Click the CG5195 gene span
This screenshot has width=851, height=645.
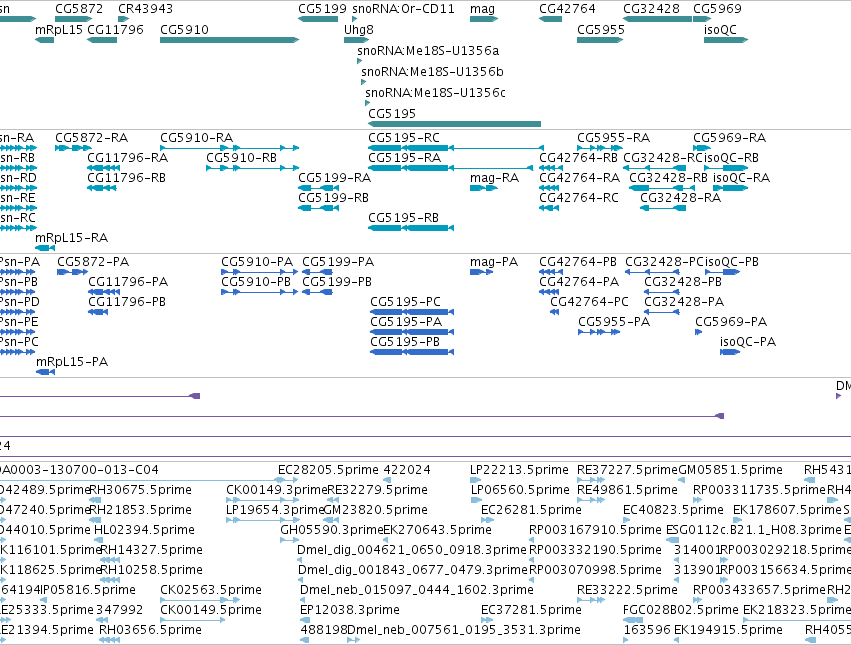click(454, 124)
